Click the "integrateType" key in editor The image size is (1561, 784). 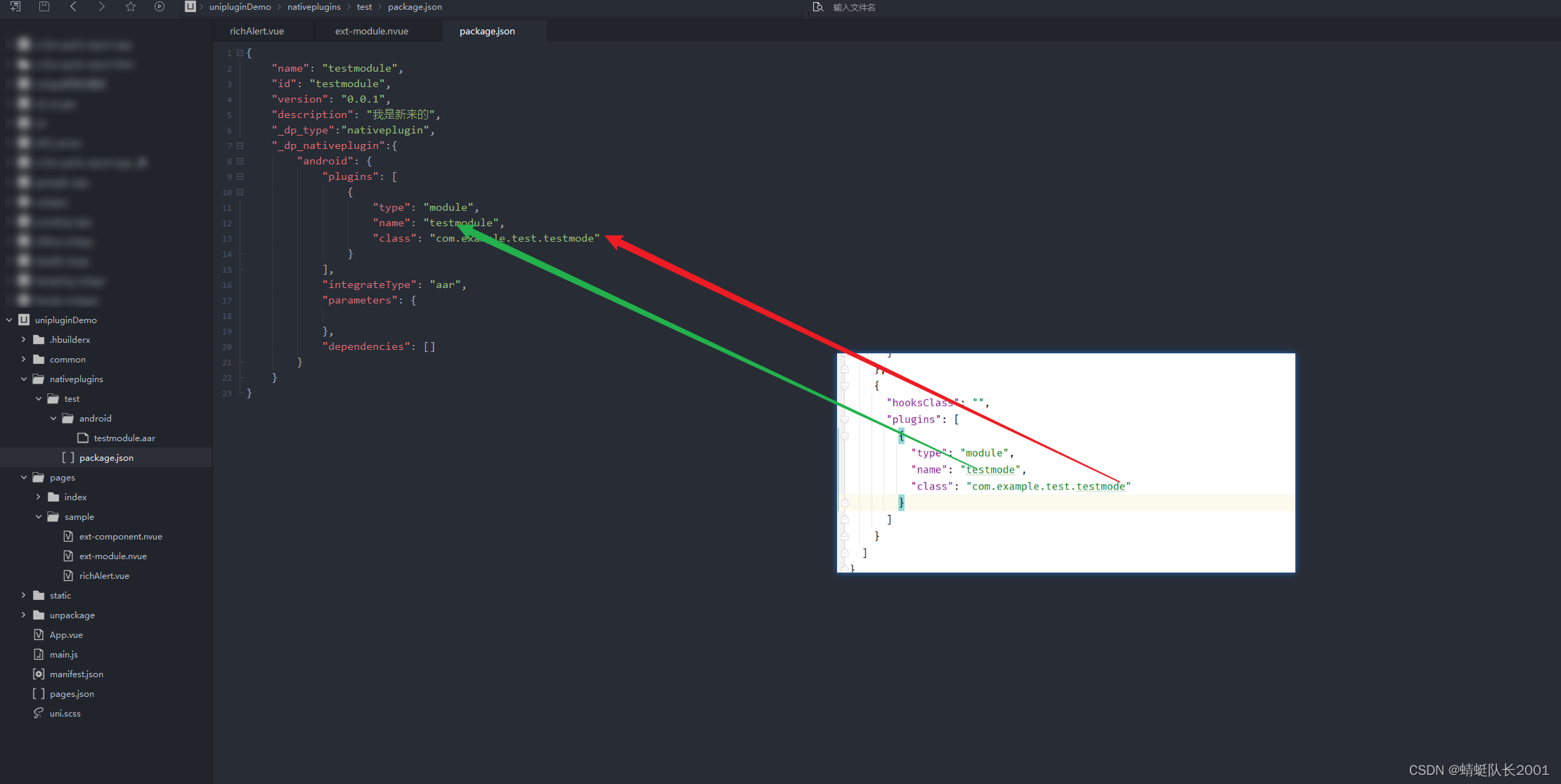click(370, 285)
